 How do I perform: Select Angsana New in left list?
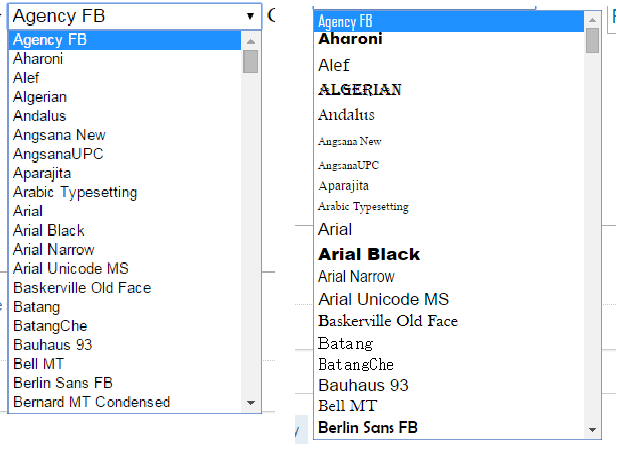point(59,135)
